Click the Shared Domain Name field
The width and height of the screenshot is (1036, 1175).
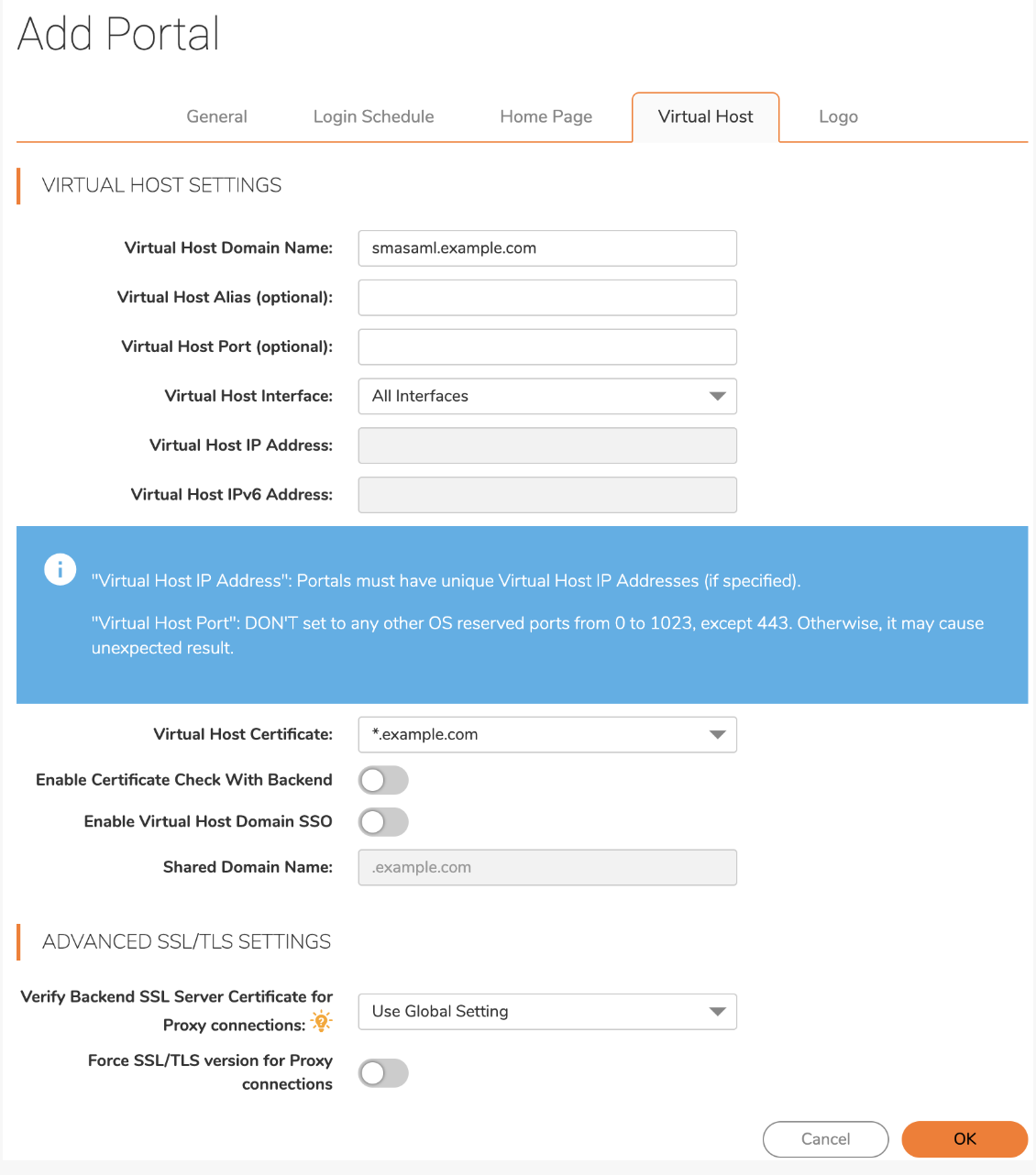[x=547, y=867]
